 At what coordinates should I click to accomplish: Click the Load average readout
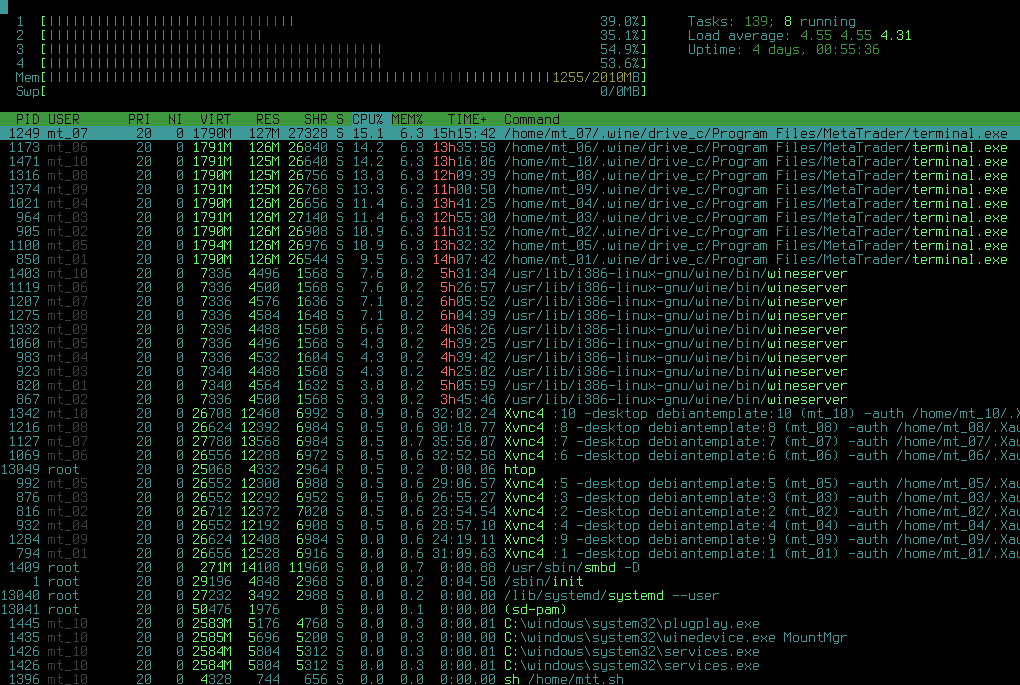(x=799, y=35)
